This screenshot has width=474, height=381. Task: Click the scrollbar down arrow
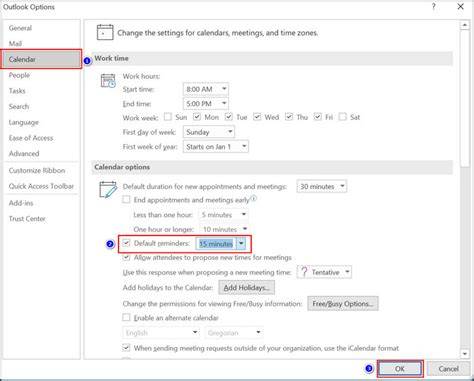tap(465, 354)
